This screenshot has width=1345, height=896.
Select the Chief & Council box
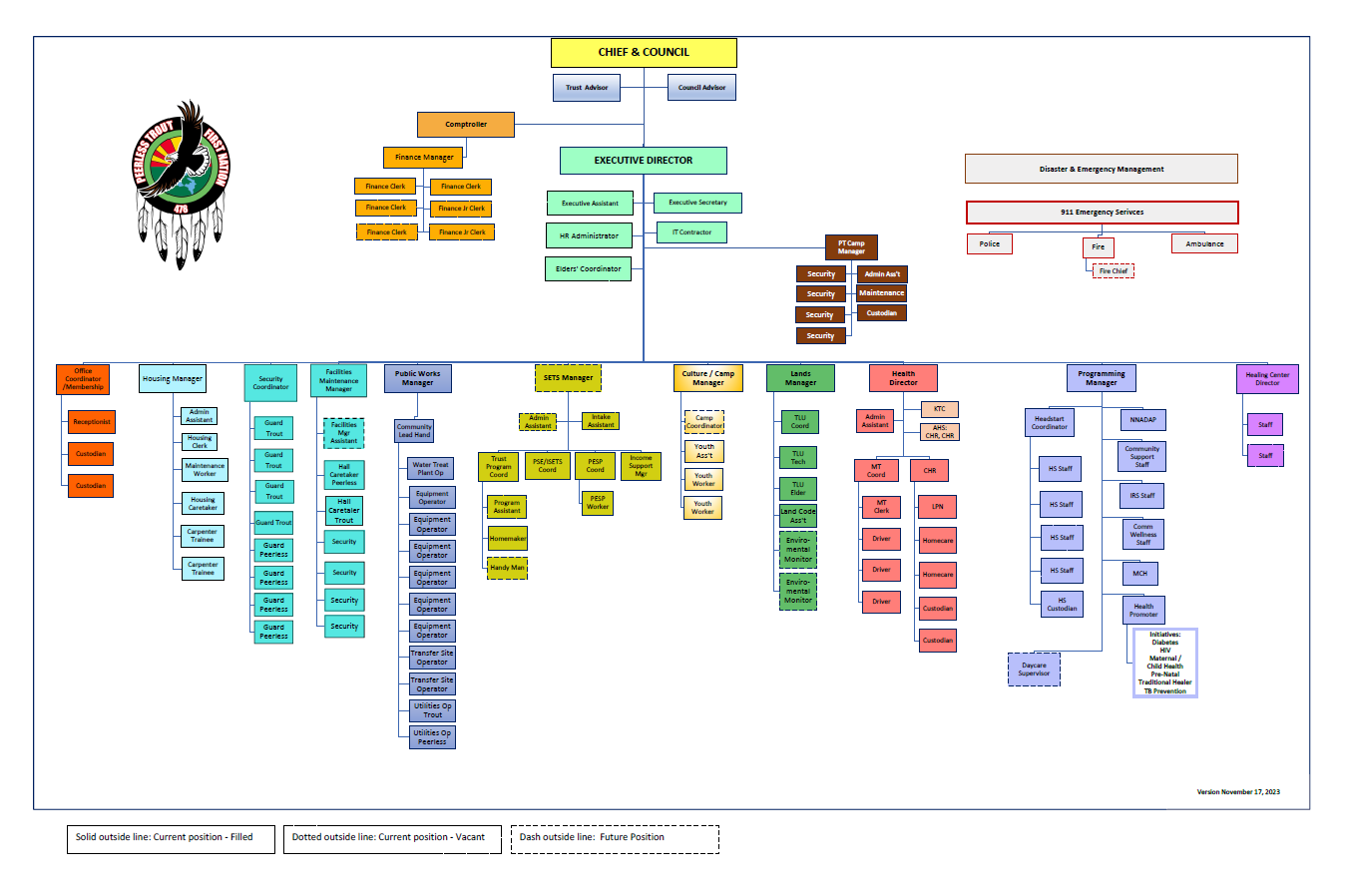point(644,53)
